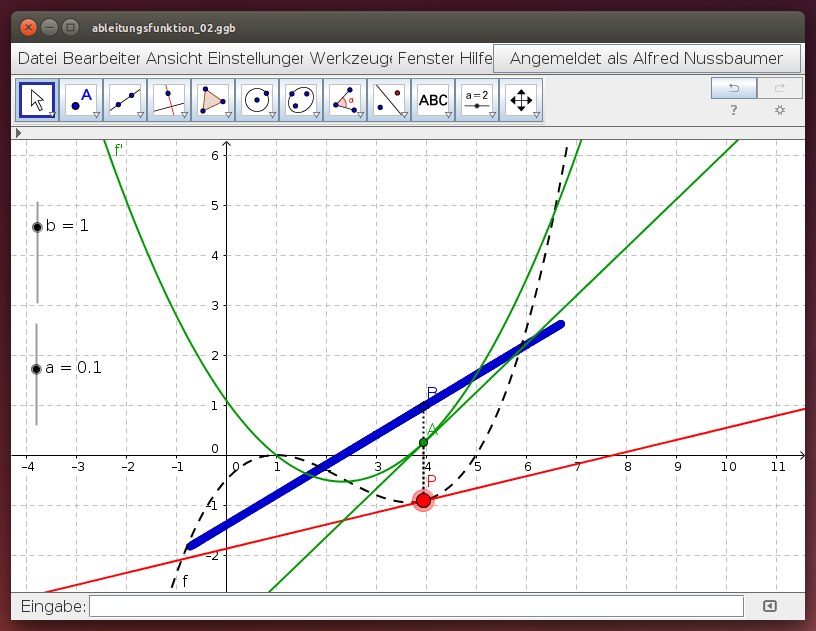The height and width of the screenshot is (631, 816).
Task: Expand the style bar triangle toggle
Action: [x=18, y=133]
